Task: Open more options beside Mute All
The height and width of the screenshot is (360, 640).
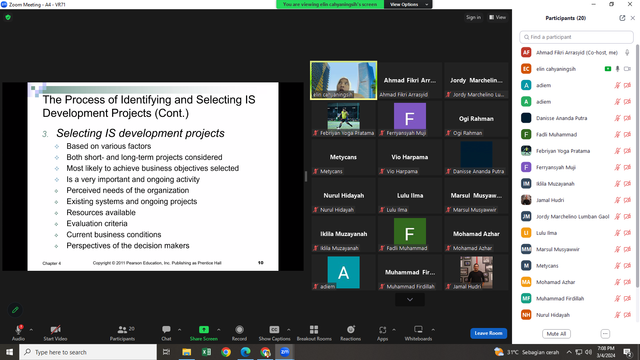Action: 605,333
